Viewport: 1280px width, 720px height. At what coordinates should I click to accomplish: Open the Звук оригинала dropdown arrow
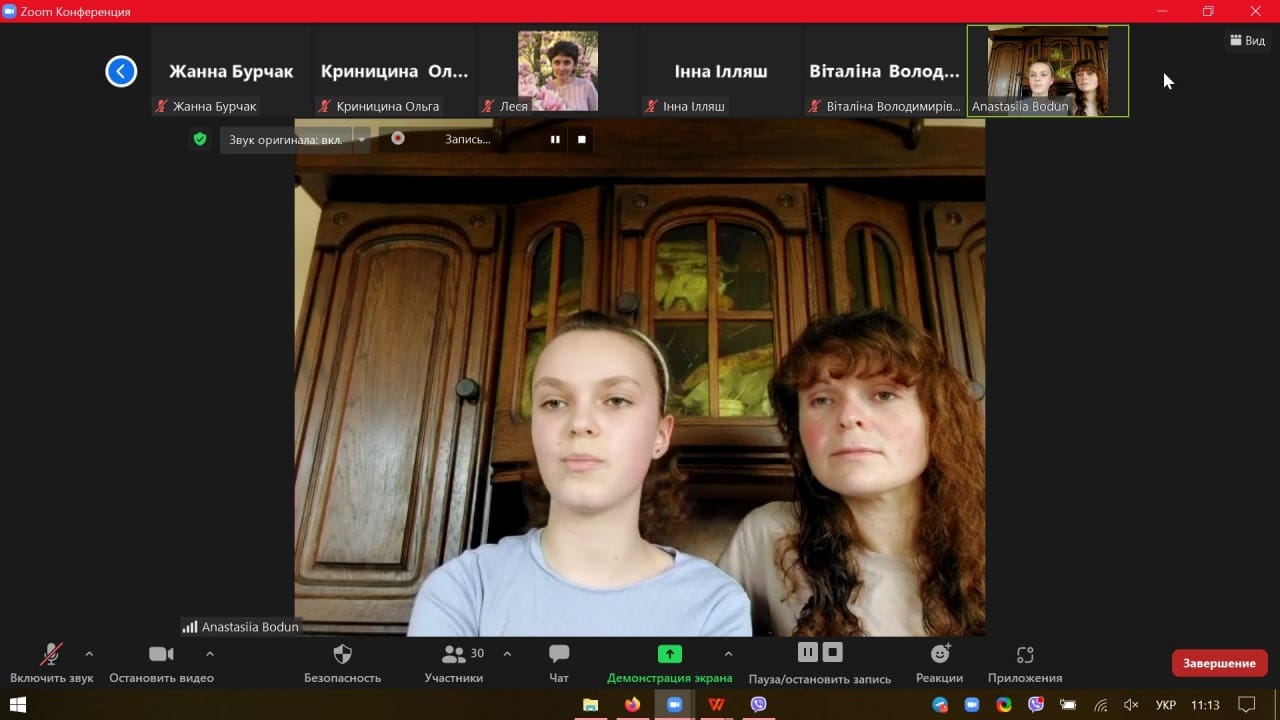pos(361,139)
